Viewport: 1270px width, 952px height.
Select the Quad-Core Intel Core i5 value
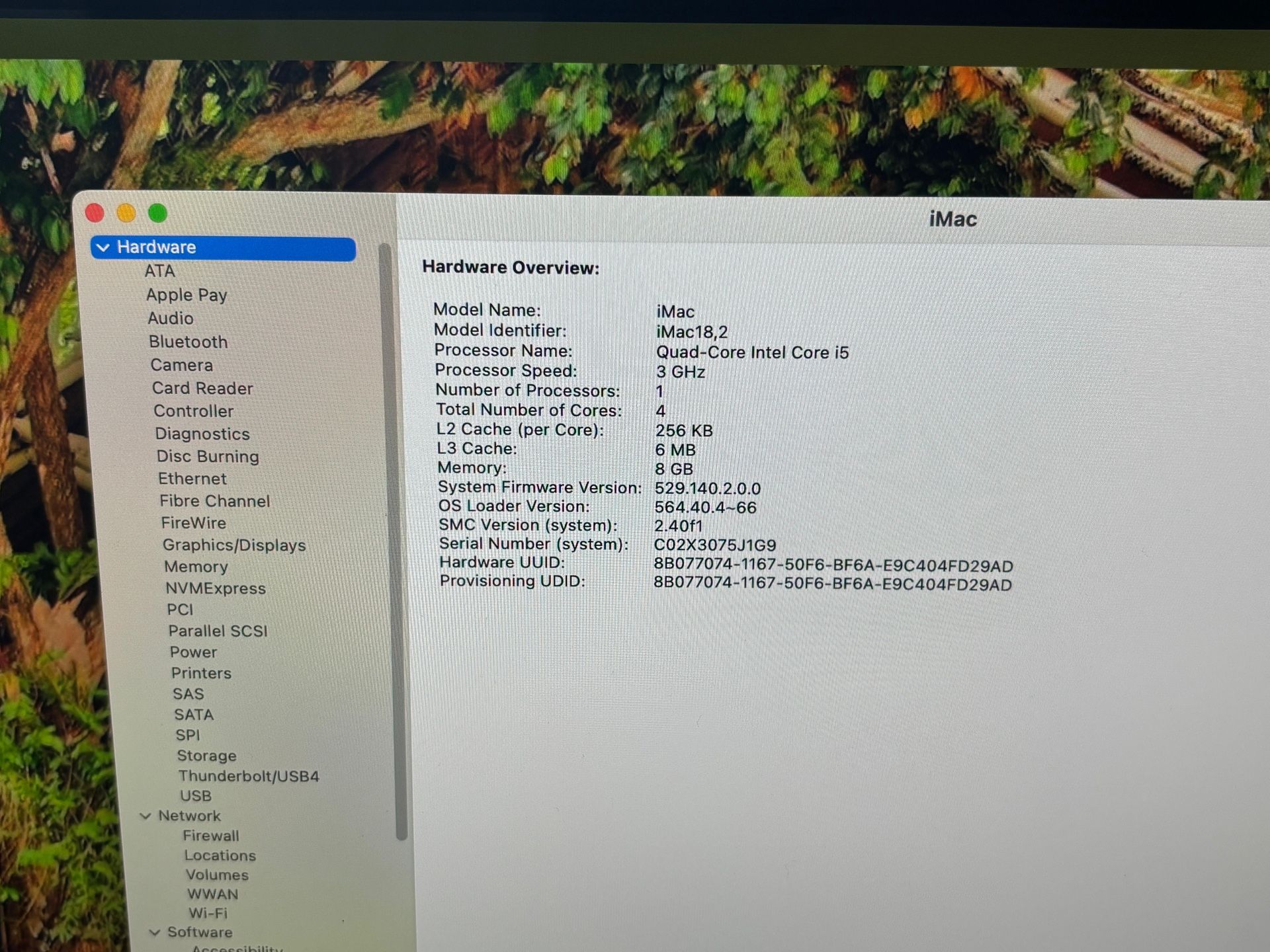coord(752,352)
